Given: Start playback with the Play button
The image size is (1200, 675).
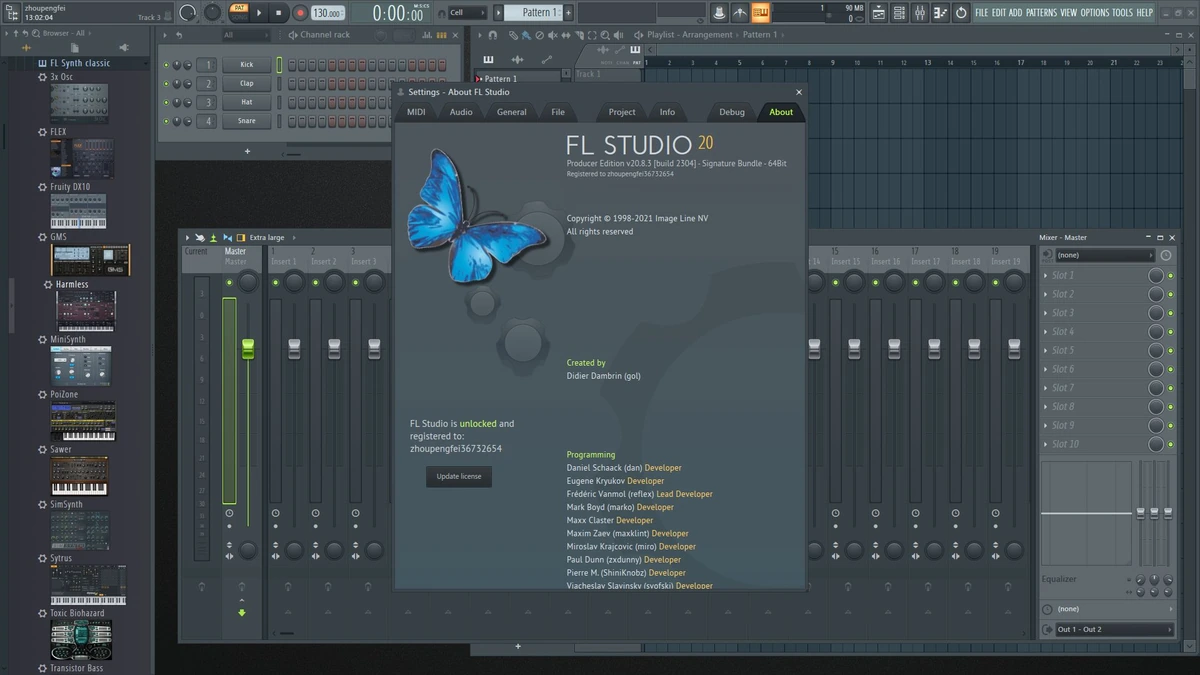Looking at the screenshot, I should coord(259,13).
